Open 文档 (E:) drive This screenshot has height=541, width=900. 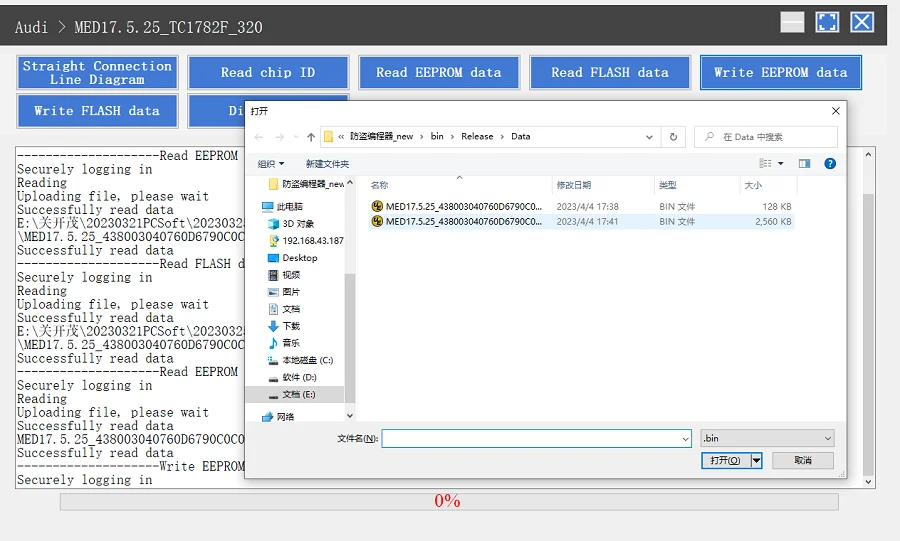pos(295,395)
